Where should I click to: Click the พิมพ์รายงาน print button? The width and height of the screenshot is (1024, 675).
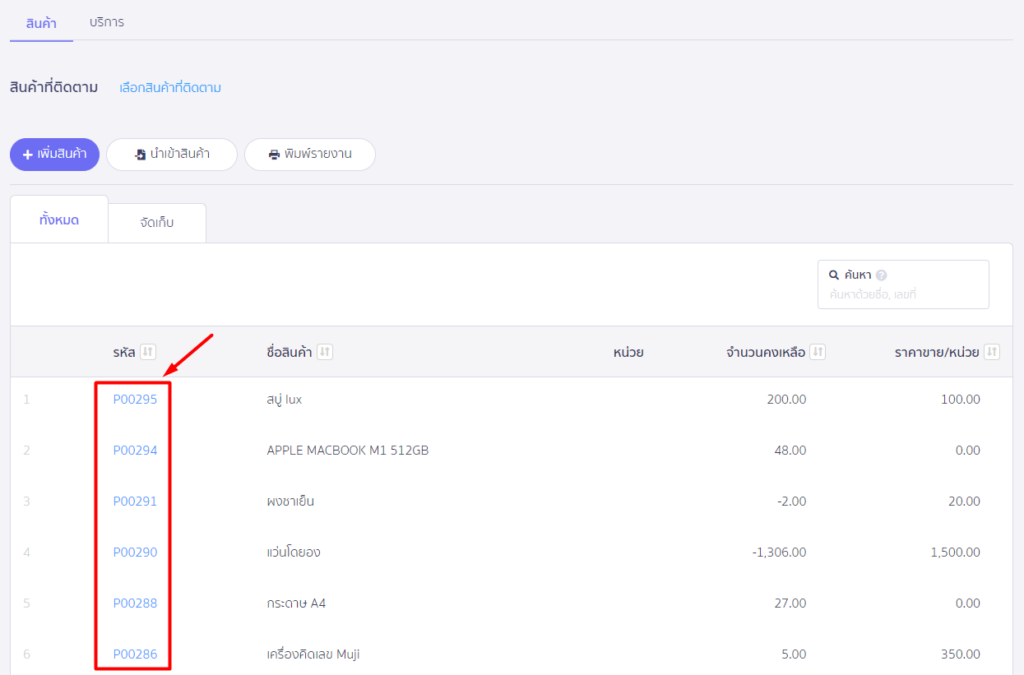point(310,155)
